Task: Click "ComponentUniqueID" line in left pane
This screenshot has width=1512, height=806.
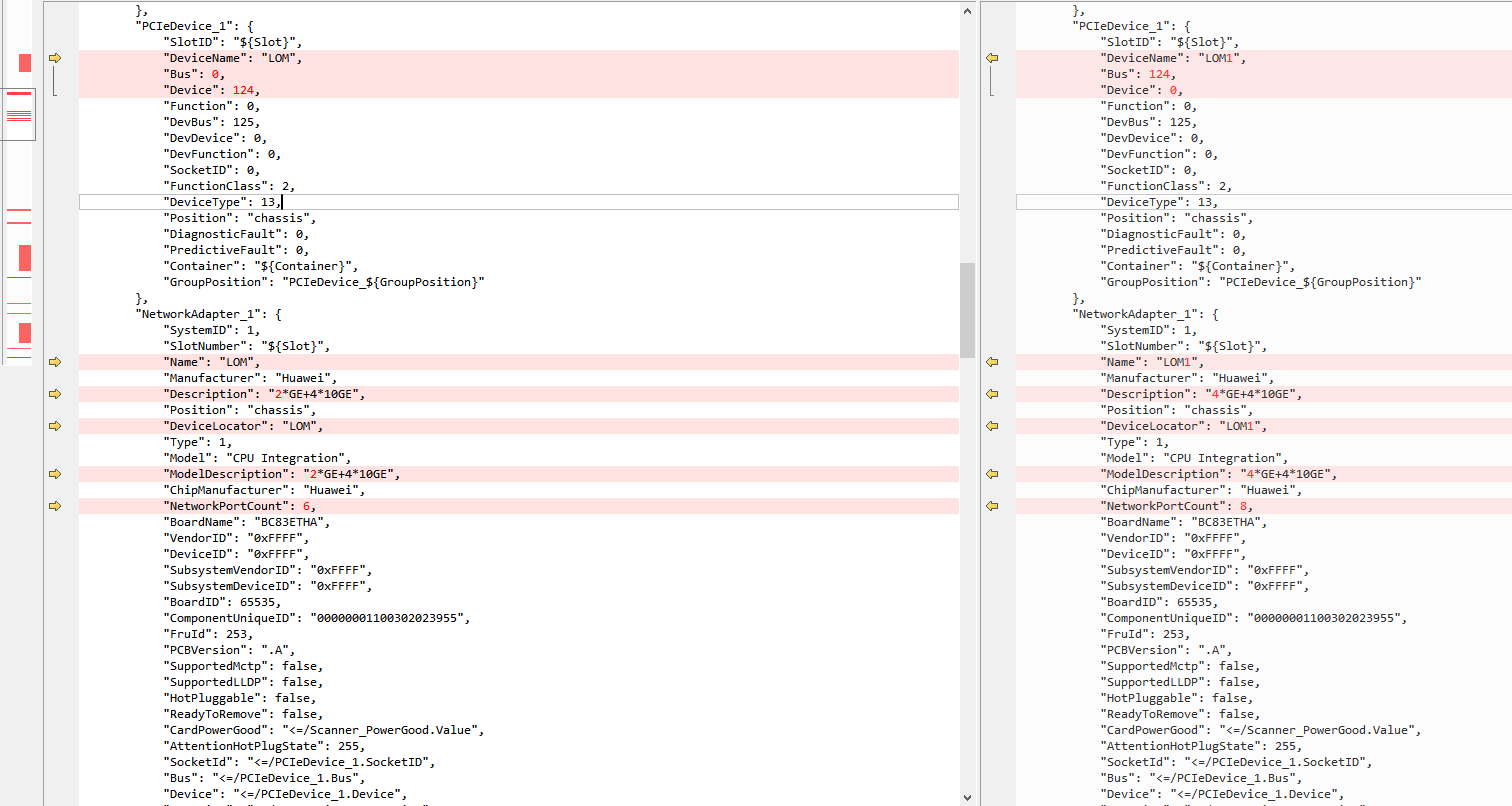Action: click(317, 618)
